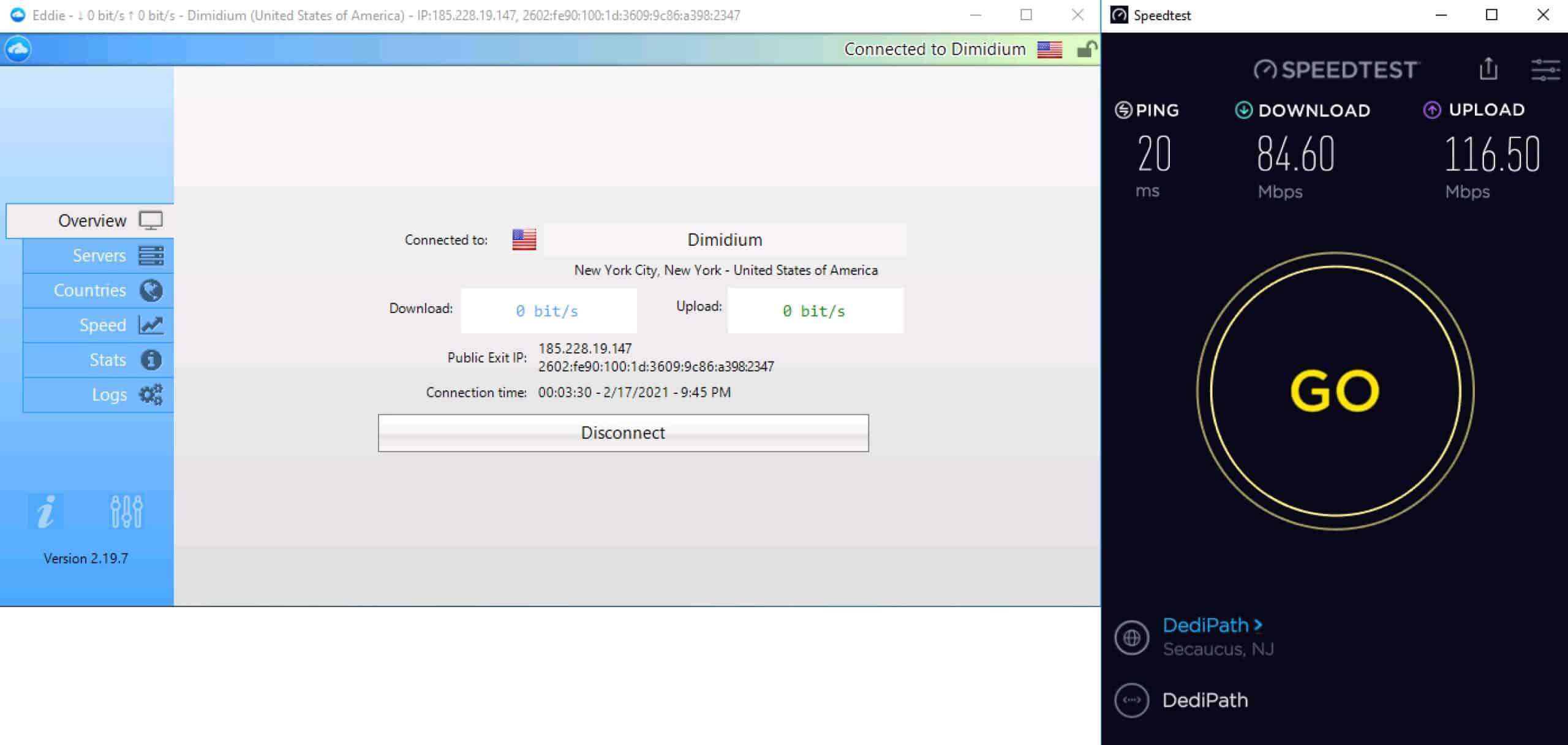The height and width of the screenshot is (745, 1568).
Task: Click the Speedtest share icon
Action: pos(1488,69)
